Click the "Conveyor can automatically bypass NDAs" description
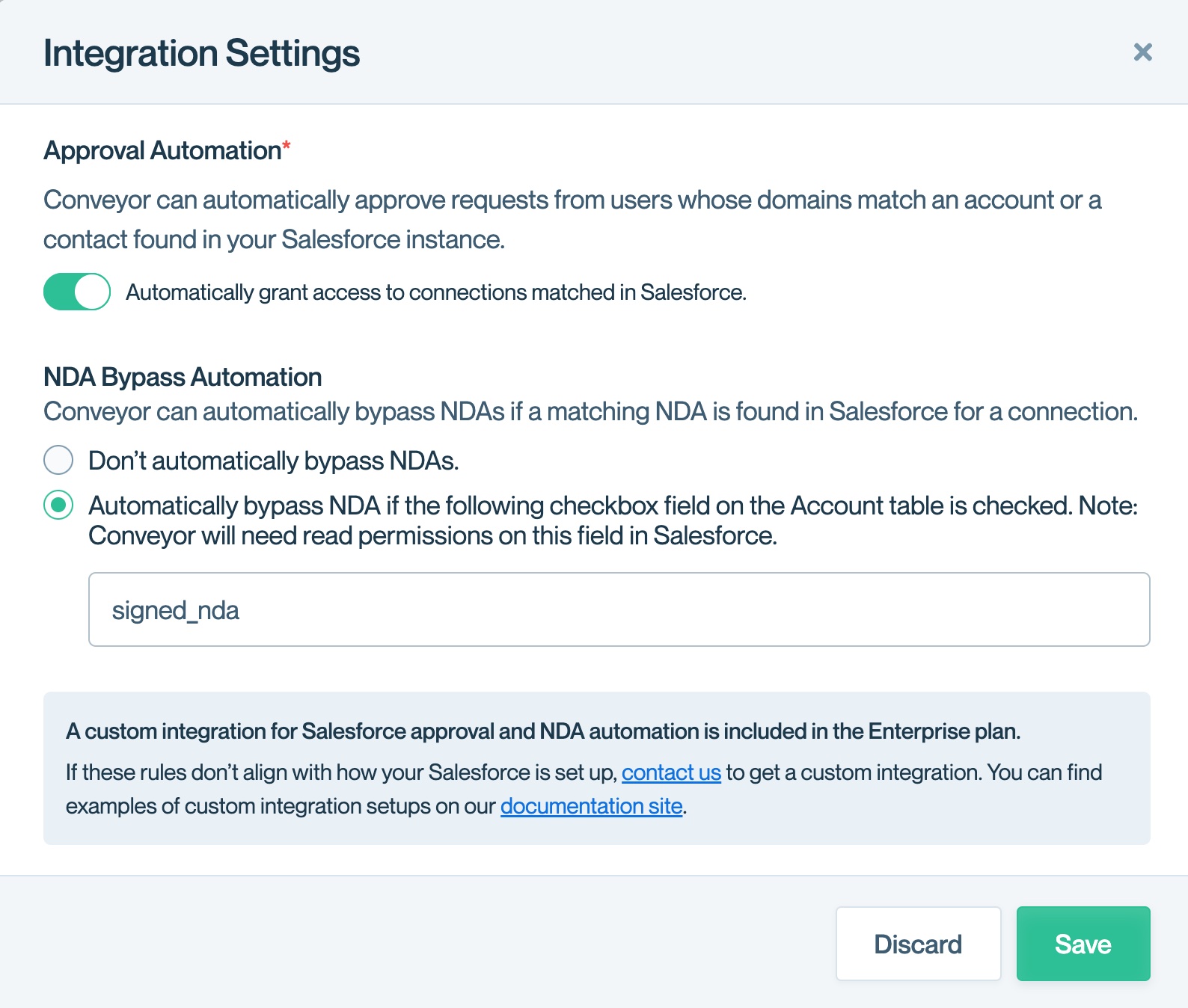Viewport: 1188px width, 1008px height. point(590,412)
